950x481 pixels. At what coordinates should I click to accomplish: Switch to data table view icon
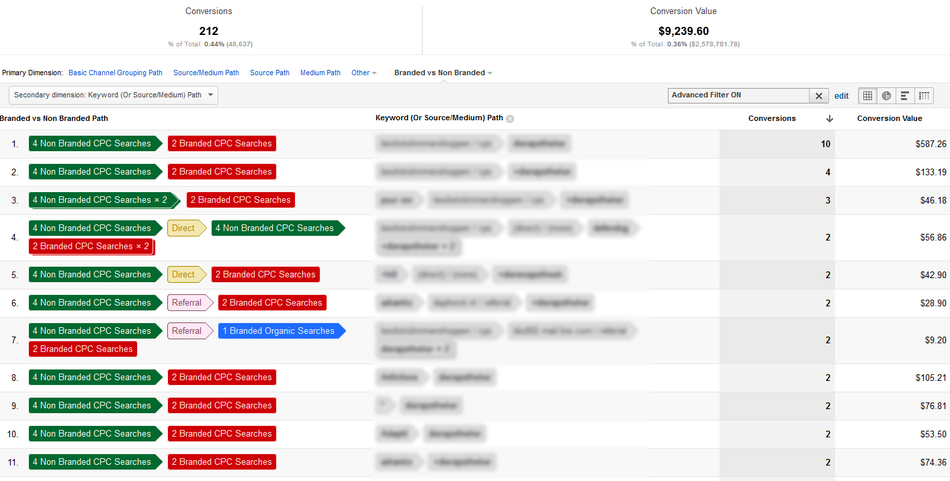click(x=868, y=96)
